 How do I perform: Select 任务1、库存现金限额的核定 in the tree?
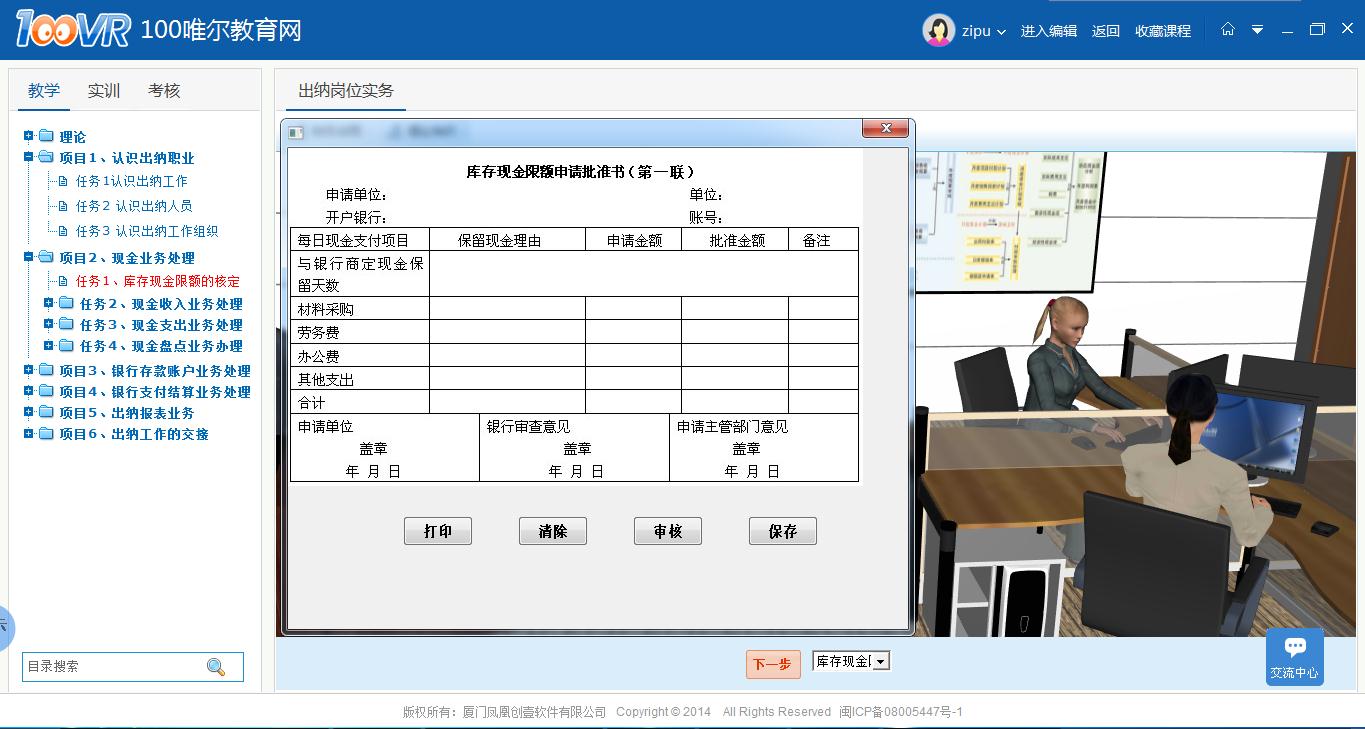click(x=158, y=282)
